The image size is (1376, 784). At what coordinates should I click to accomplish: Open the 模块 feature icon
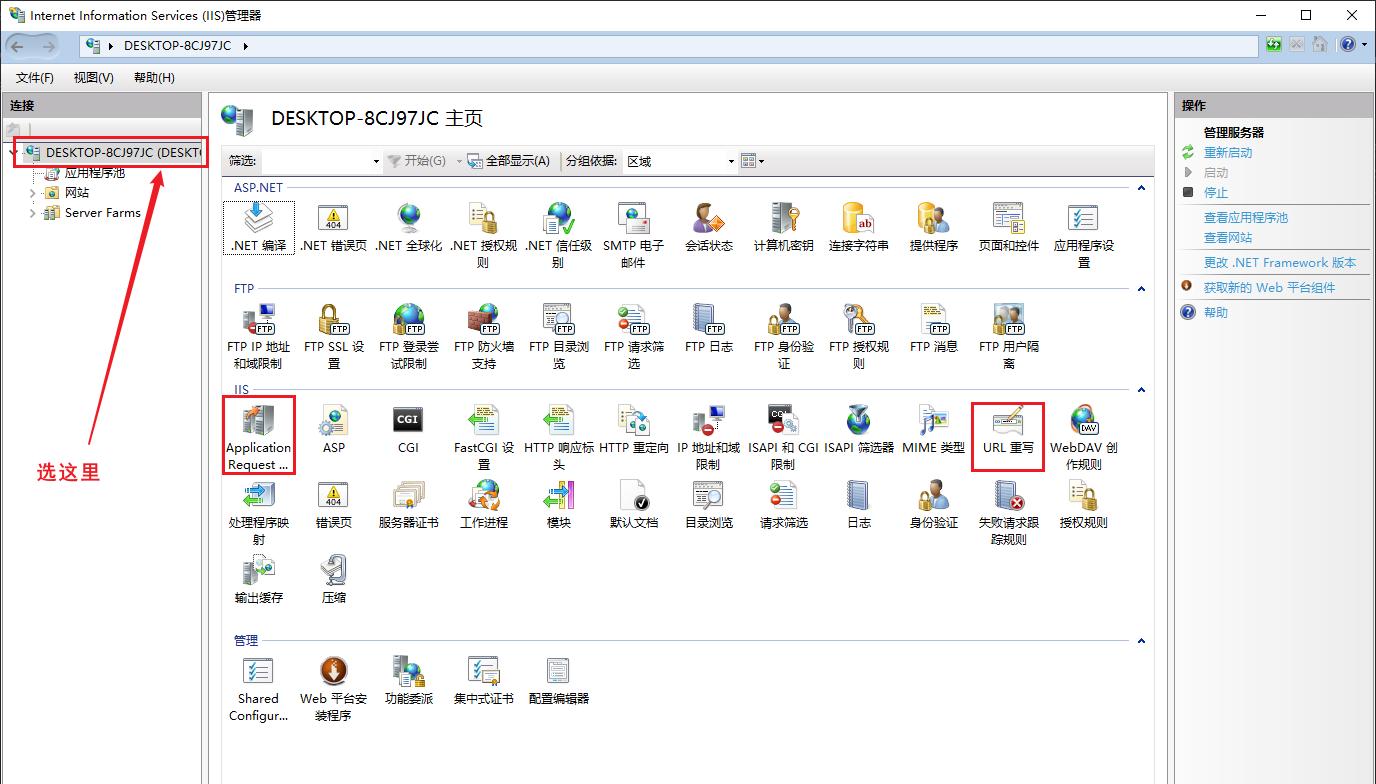coord(559,505)
